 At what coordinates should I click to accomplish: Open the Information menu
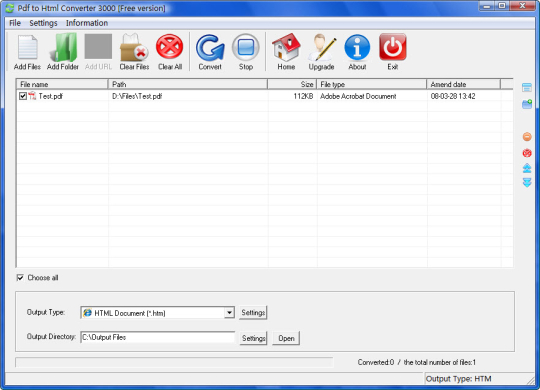pyautogui.click(x=87, y=23)
